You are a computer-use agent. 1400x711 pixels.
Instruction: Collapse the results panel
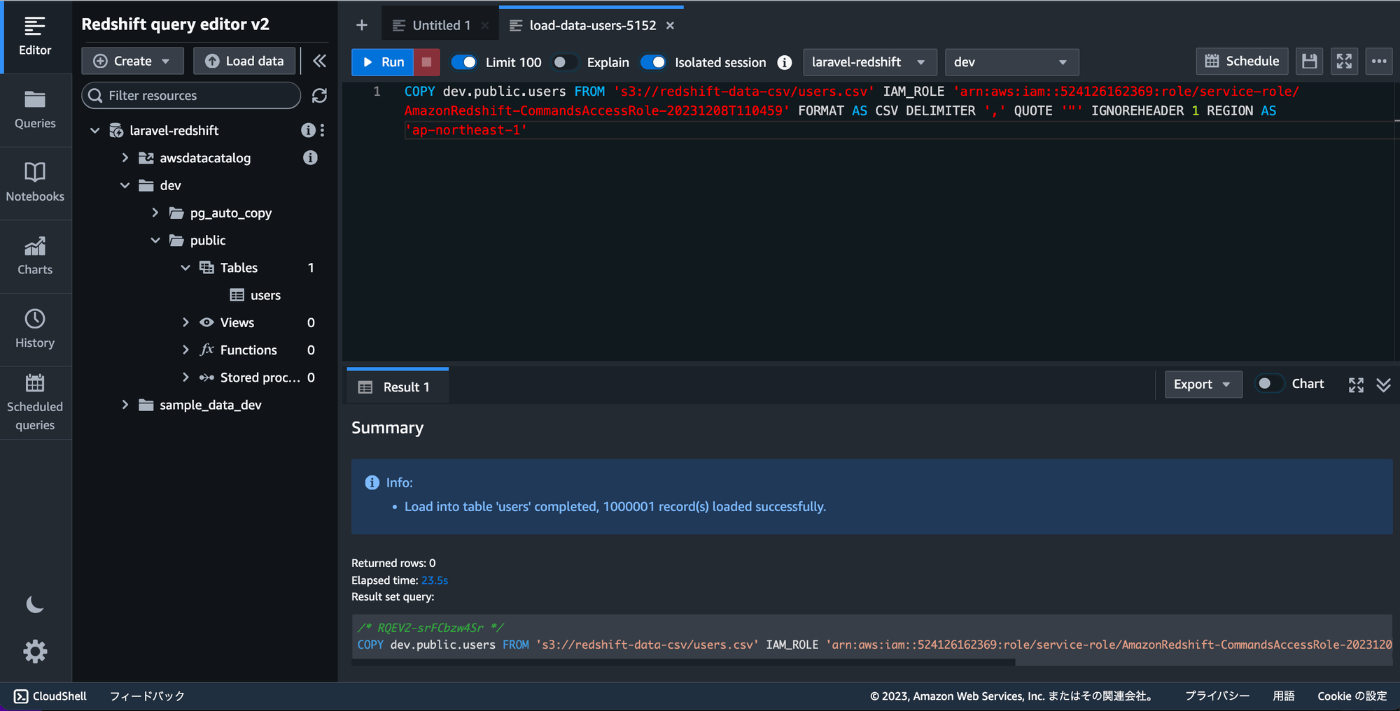click(1383, 385)
